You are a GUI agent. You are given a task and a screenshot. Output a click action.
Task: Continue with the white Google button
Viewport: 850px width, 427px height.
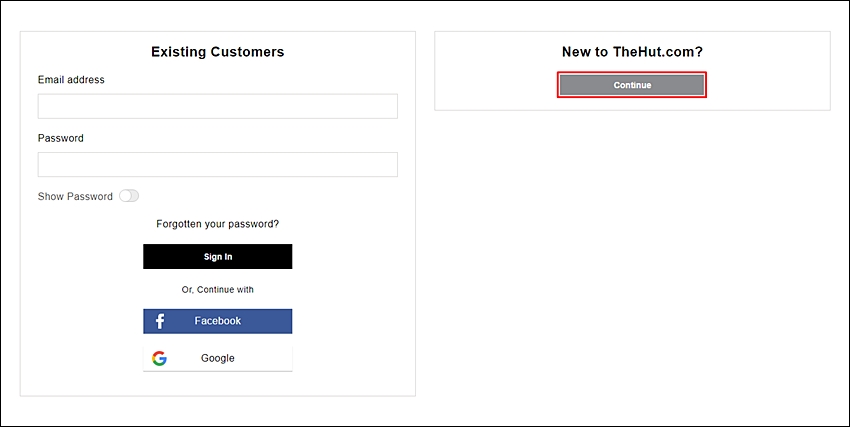pyautogui.click(x=217, y=358)
